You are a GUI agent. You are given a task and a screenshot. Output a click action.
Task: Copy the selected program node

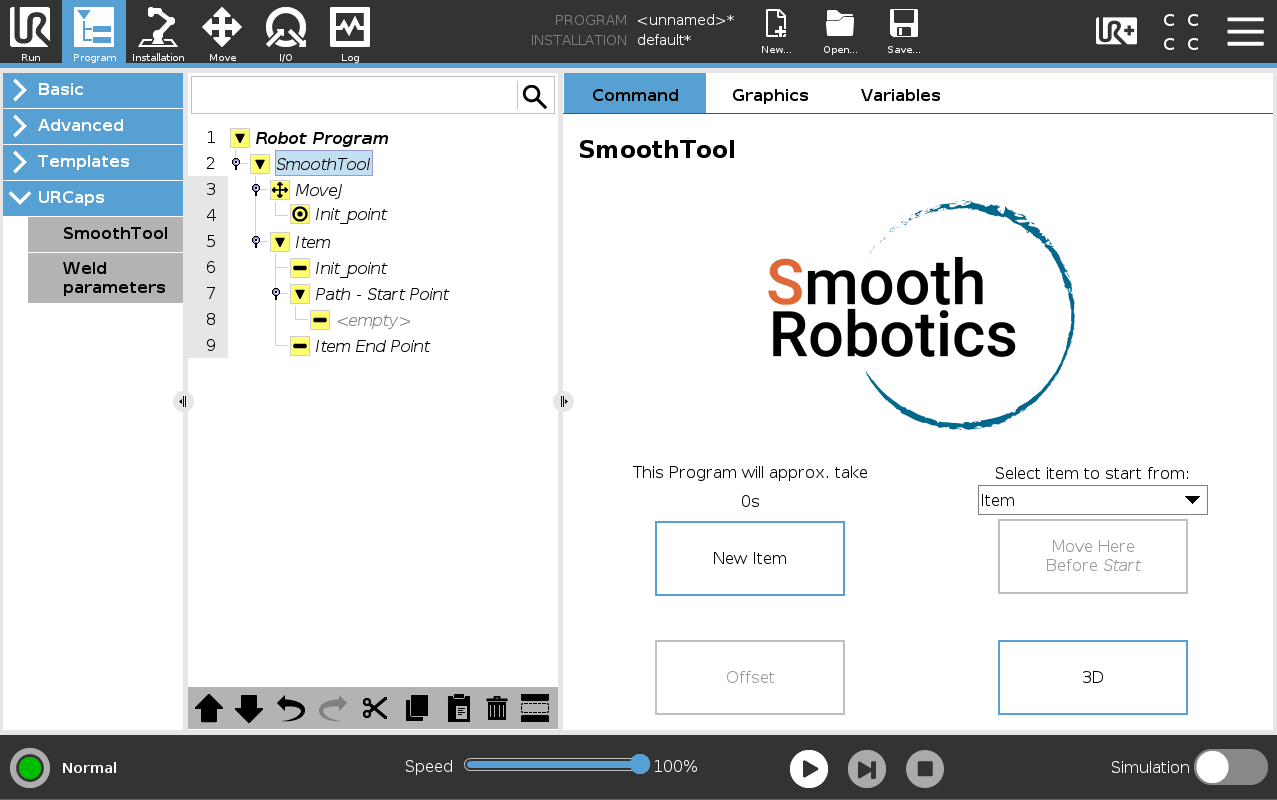point(417,709)
